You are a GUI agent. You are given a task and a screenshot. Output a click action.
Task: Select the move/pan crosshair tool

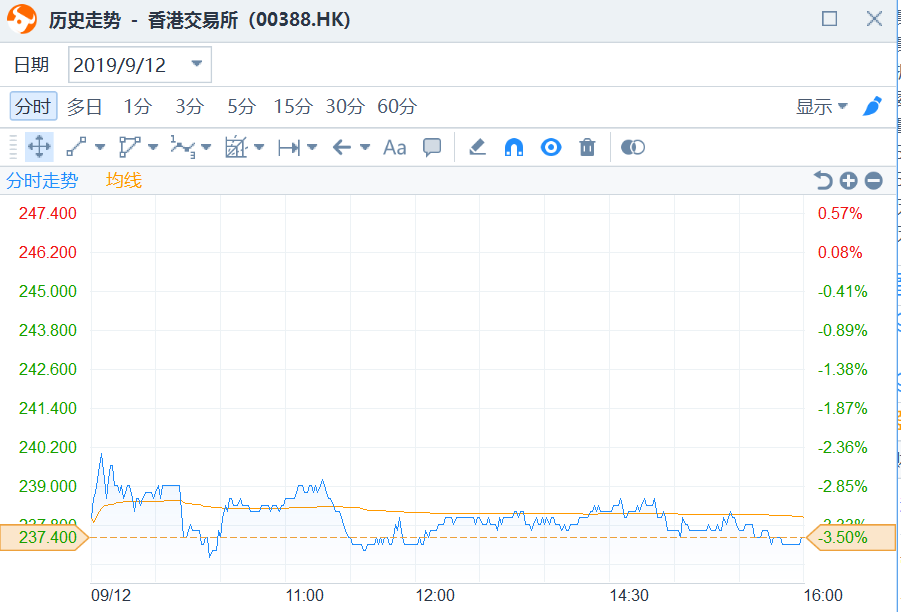click(39, 147)
